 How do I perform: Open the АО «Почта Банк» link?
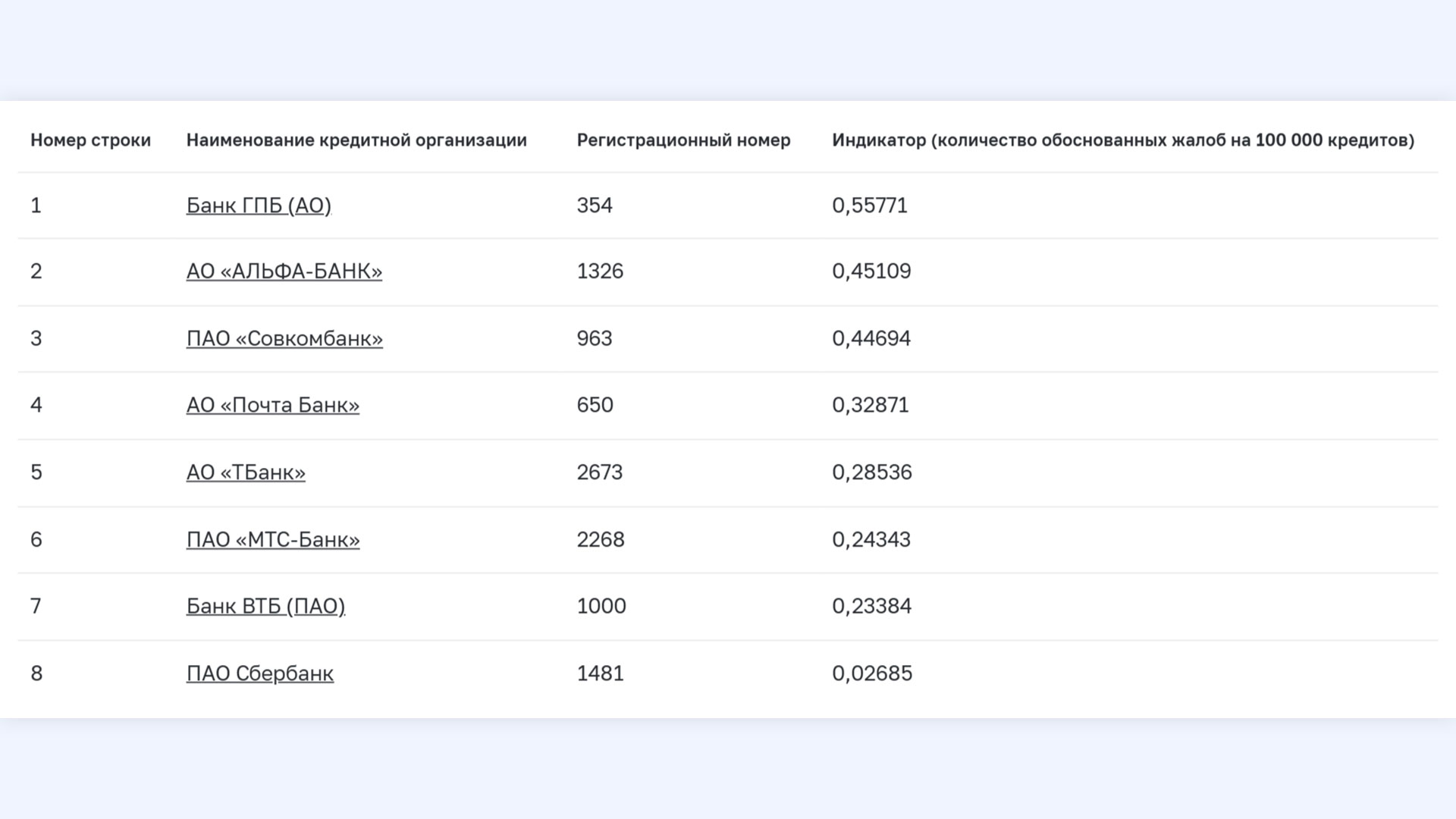tap(273, 405)
